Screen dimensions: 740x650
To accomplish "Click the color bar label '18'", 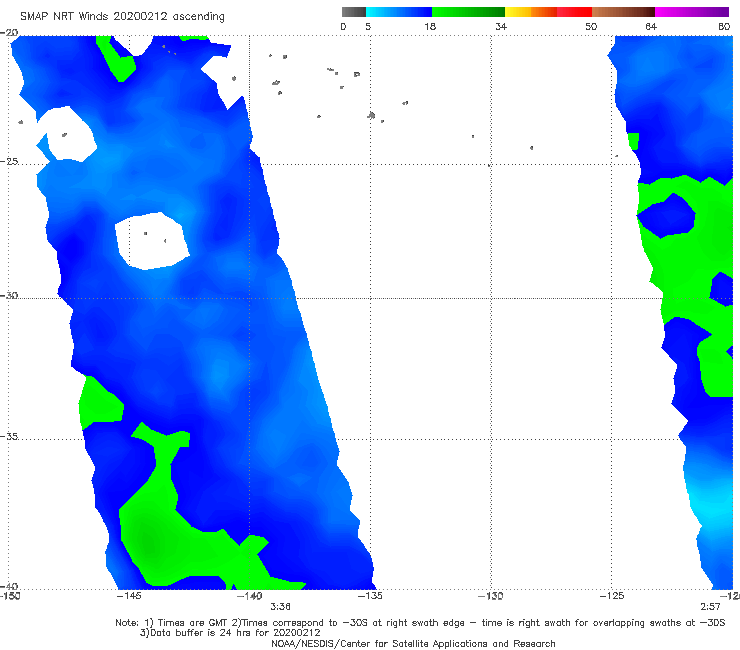I will point(430,26).
